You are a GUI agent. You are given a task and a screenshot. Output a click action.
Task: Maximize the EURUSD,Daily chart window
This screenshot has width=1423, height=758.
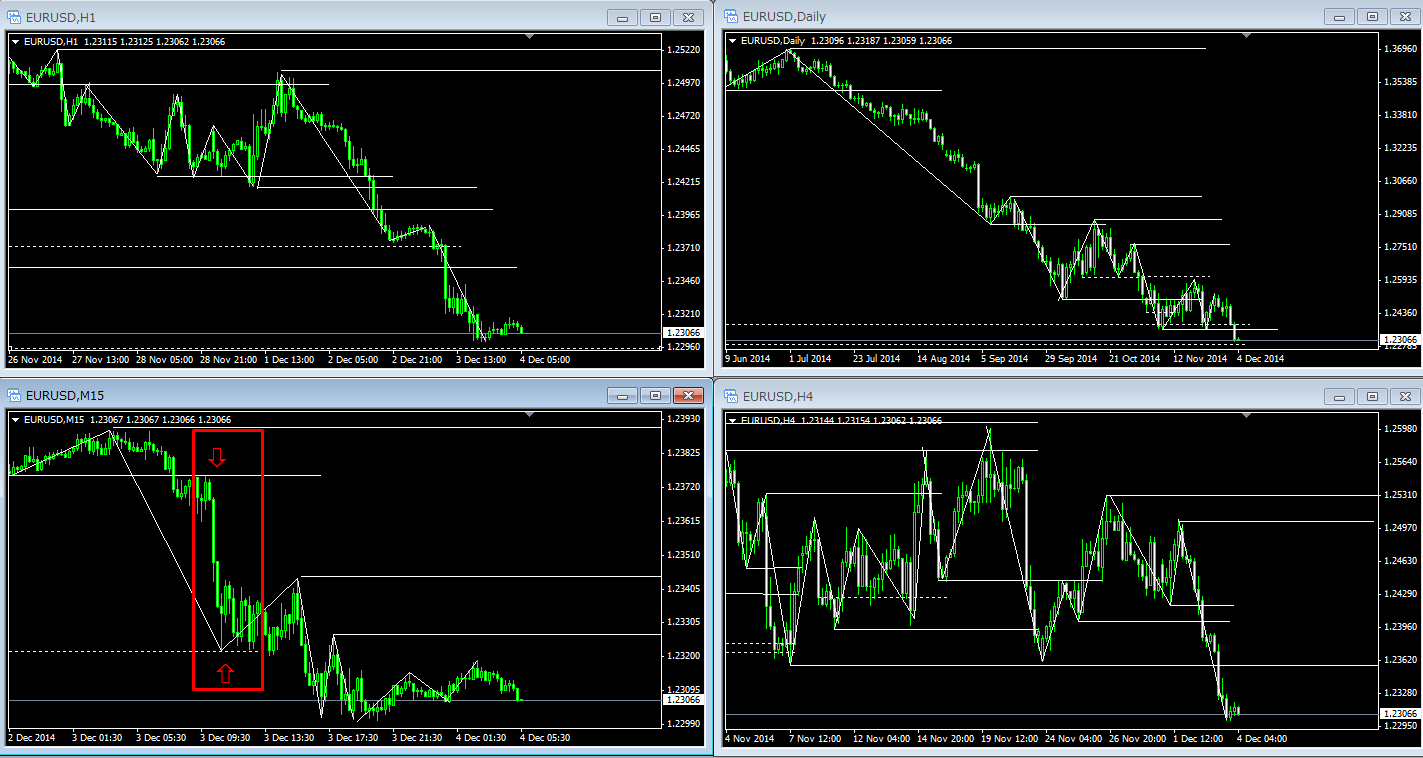pos(1372,16)
